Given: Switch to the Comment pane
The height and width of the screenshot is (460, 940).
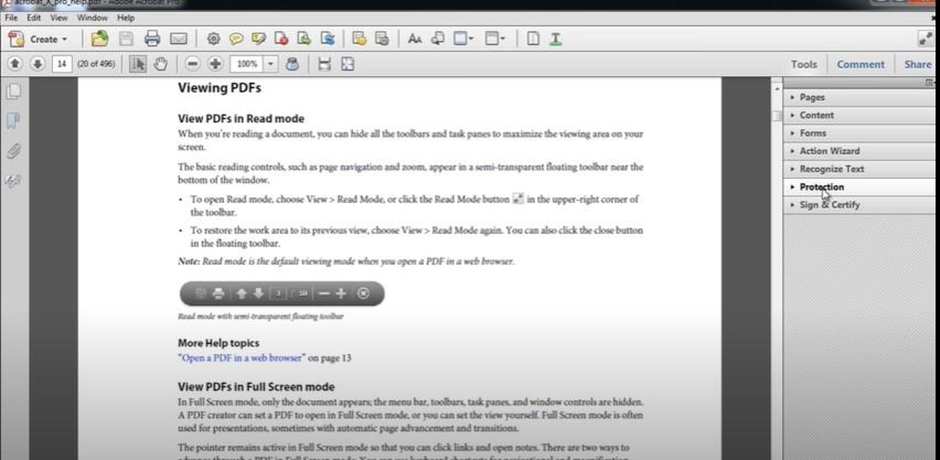Looking at the screenshot, I should (x=861, y=64).
